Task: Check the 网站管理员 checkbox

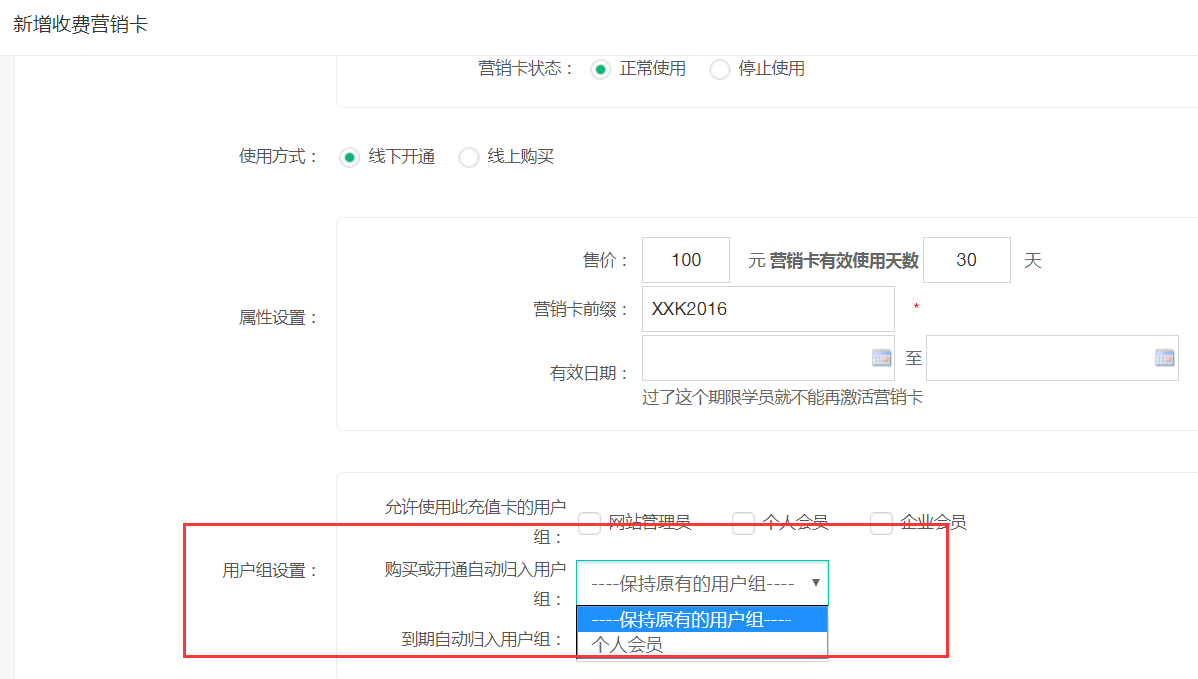Action: coord(590,523)
